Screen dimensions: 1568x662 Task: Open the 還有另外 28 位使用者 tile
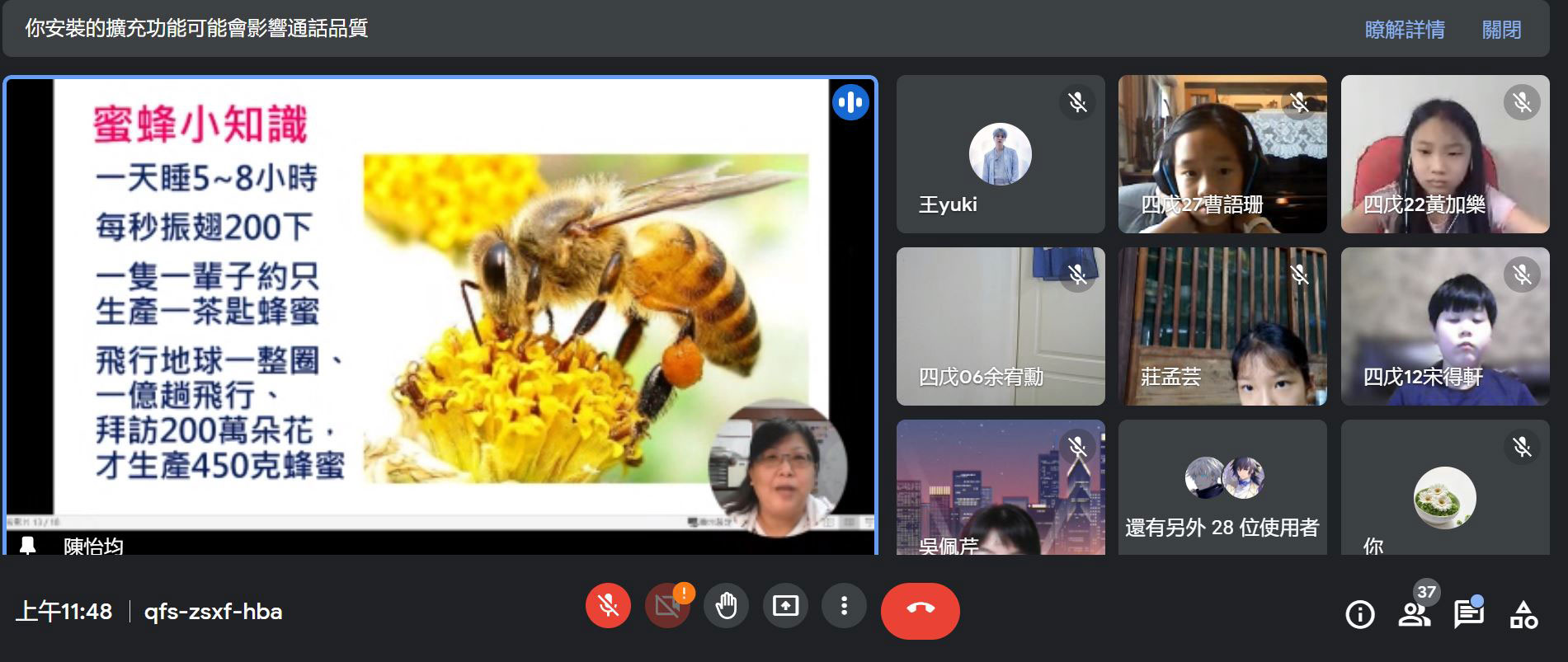tap(1222, 487)
